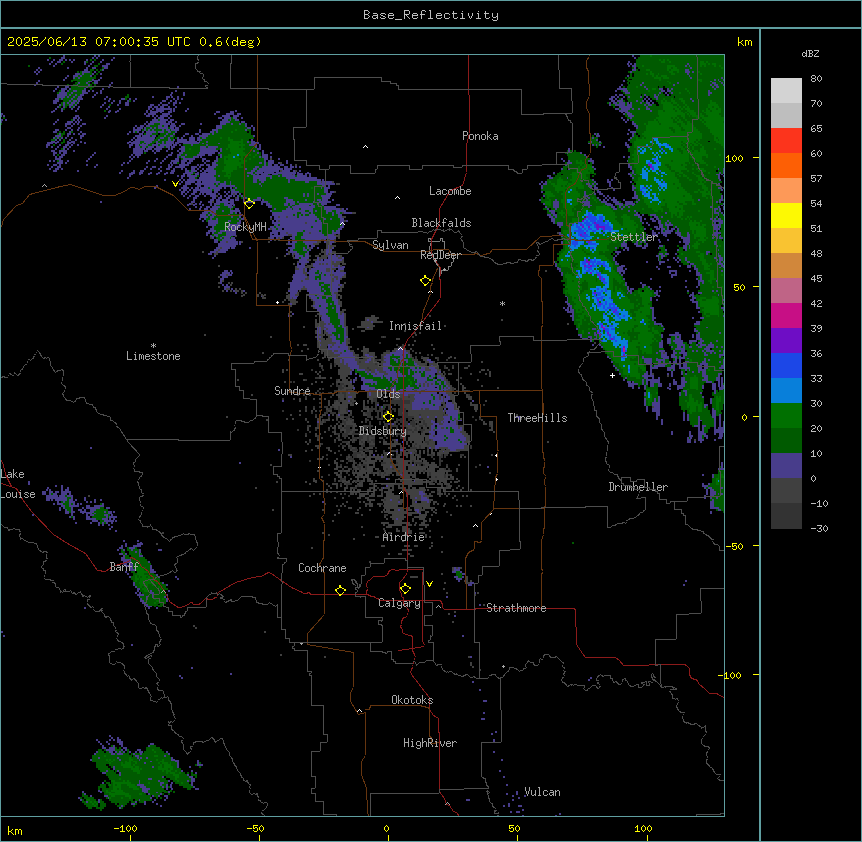The width and height of the screenshot is (862, 842).
Task: Click the Sylvan label
Action: (390, 245)
